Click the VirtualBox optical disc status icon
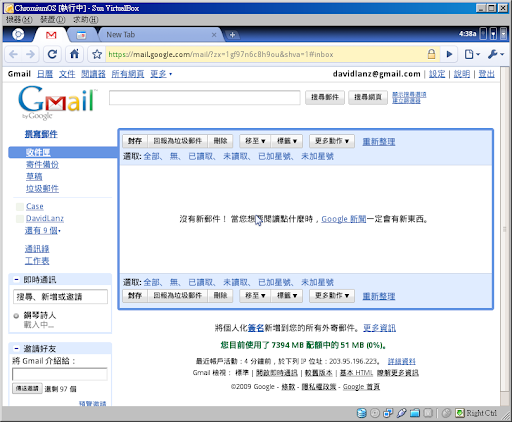Screen dimensions: 512x422 coord(375,413)
